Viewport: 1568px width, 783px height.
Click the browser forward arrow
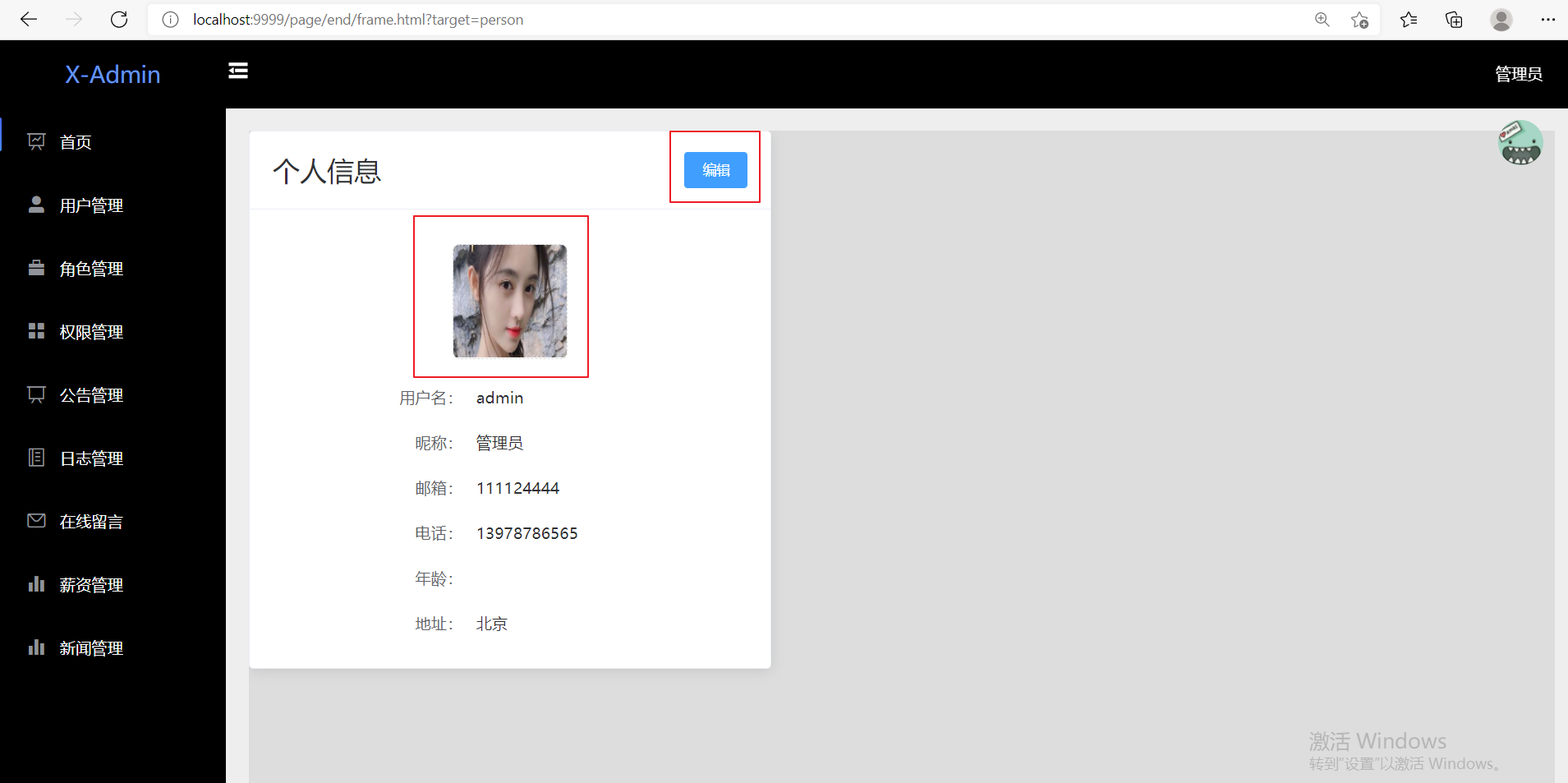(74, 20)
